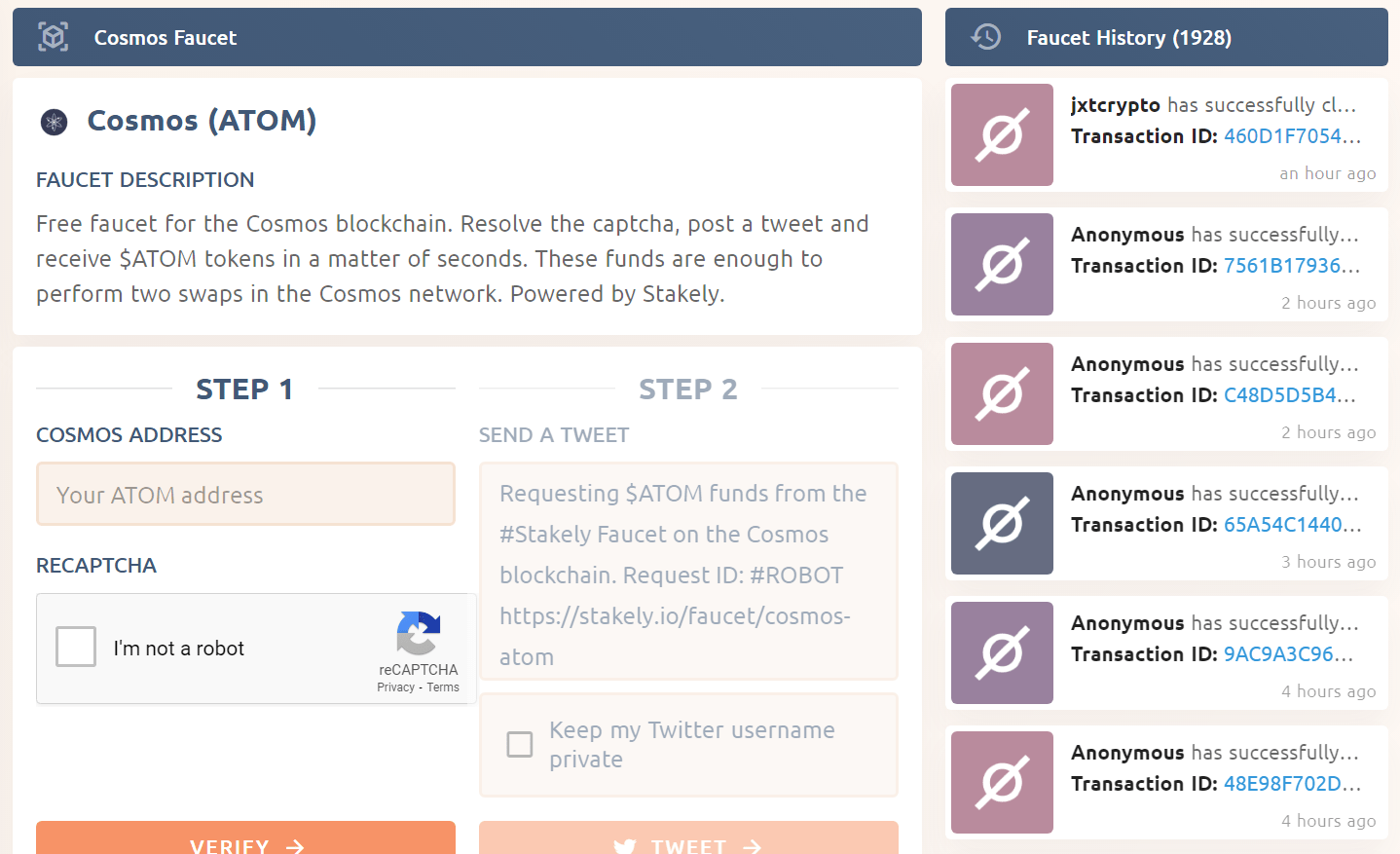Click the Faucet History clock icon
This screenshot has width=1400, height=854.
coord(986,37)
